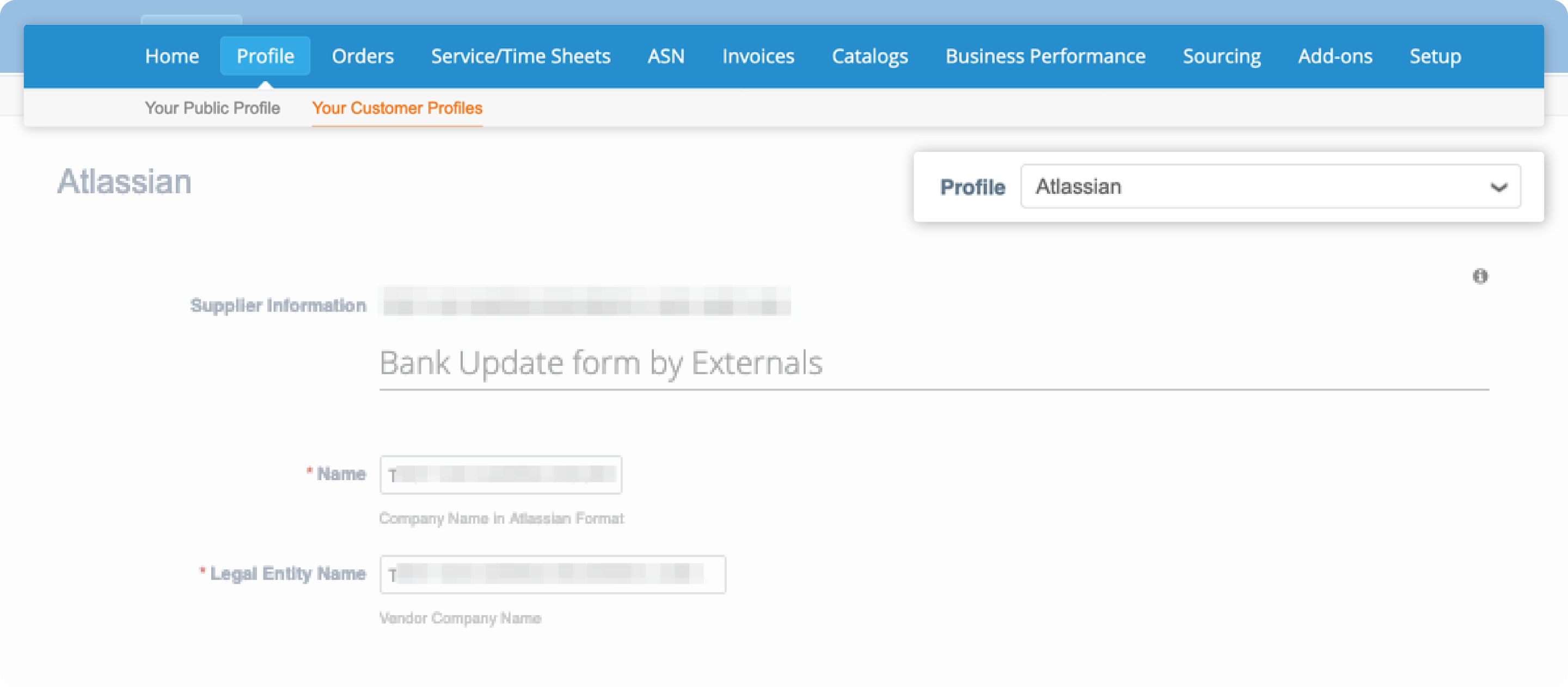Switch to Your Public Profile tab
1568x687 pixels.
[x=213, y=108]
